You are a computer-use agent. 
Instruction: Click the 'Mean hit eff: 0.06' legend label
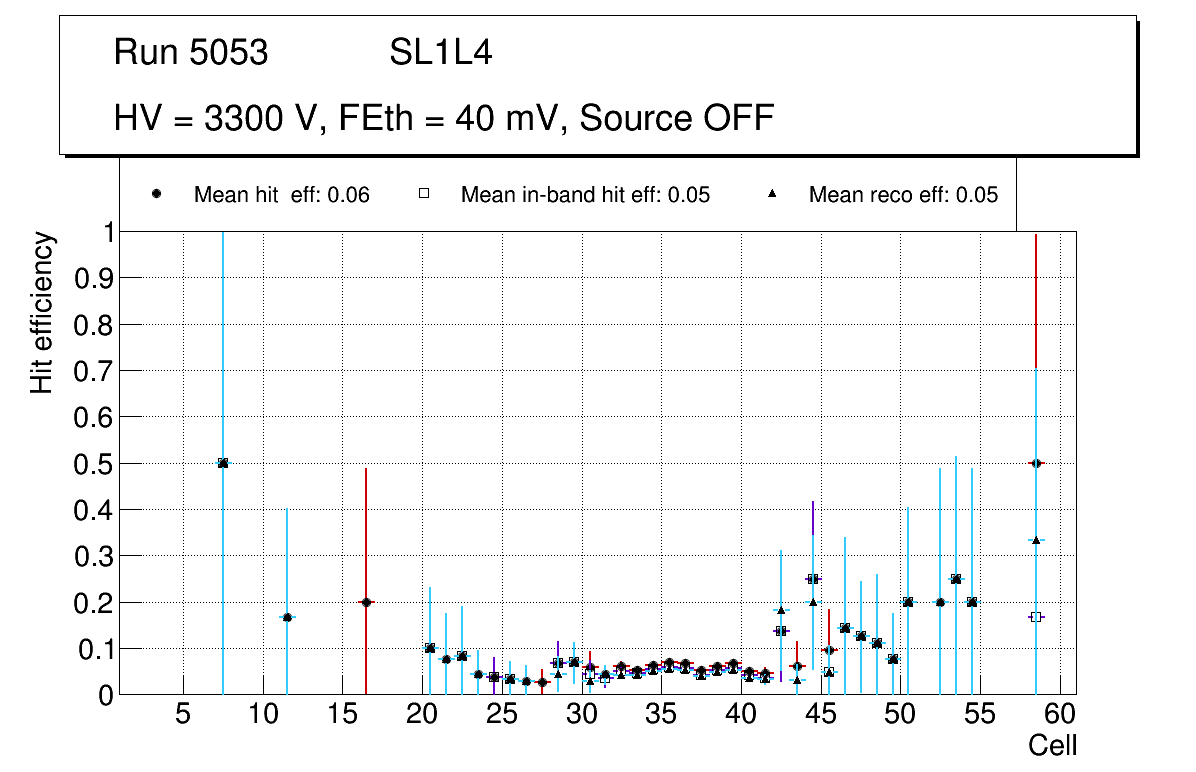click(x=281, y=195)
